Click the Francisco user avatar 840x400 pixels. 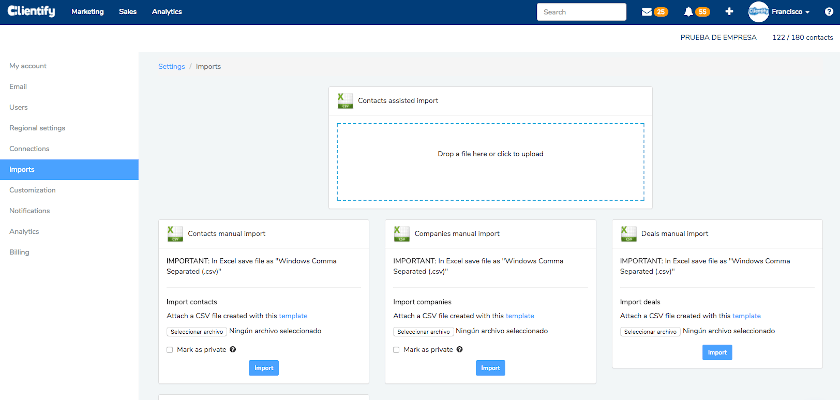(x=759, y=12)
